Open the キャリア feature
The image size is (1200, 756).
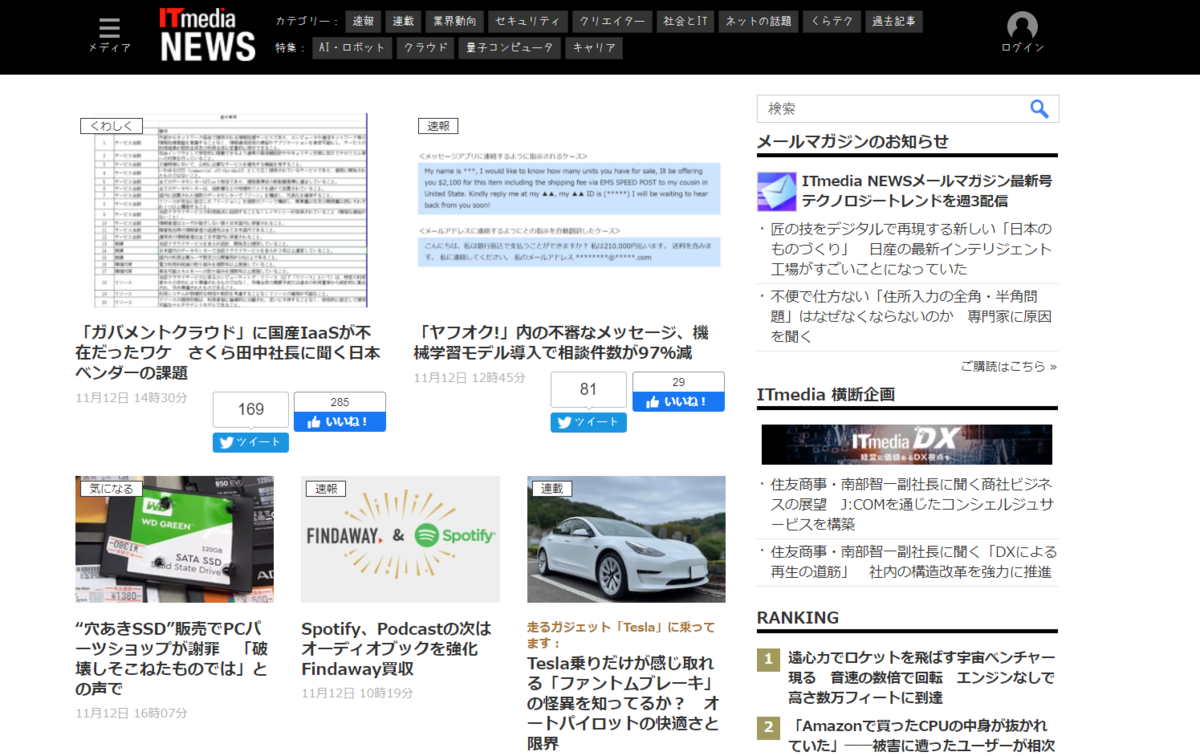(593, 48)
